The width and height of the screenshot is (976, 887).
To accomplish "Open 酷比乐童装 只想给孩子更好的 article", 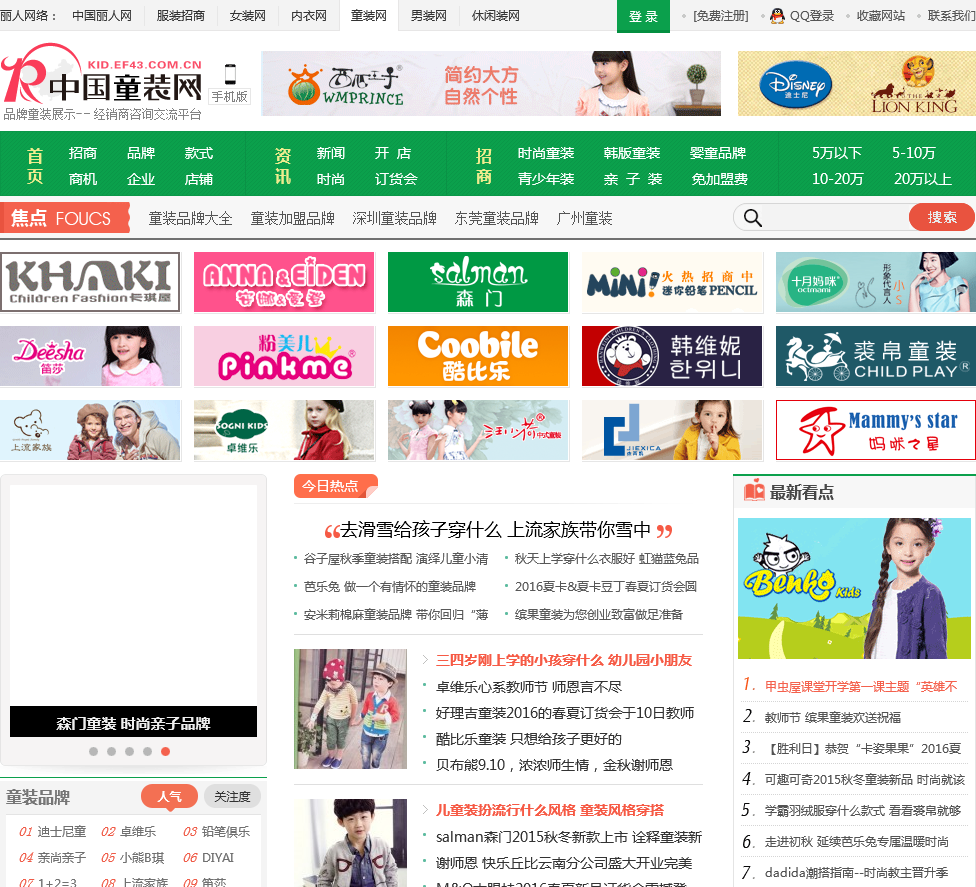I will [528, 739].
